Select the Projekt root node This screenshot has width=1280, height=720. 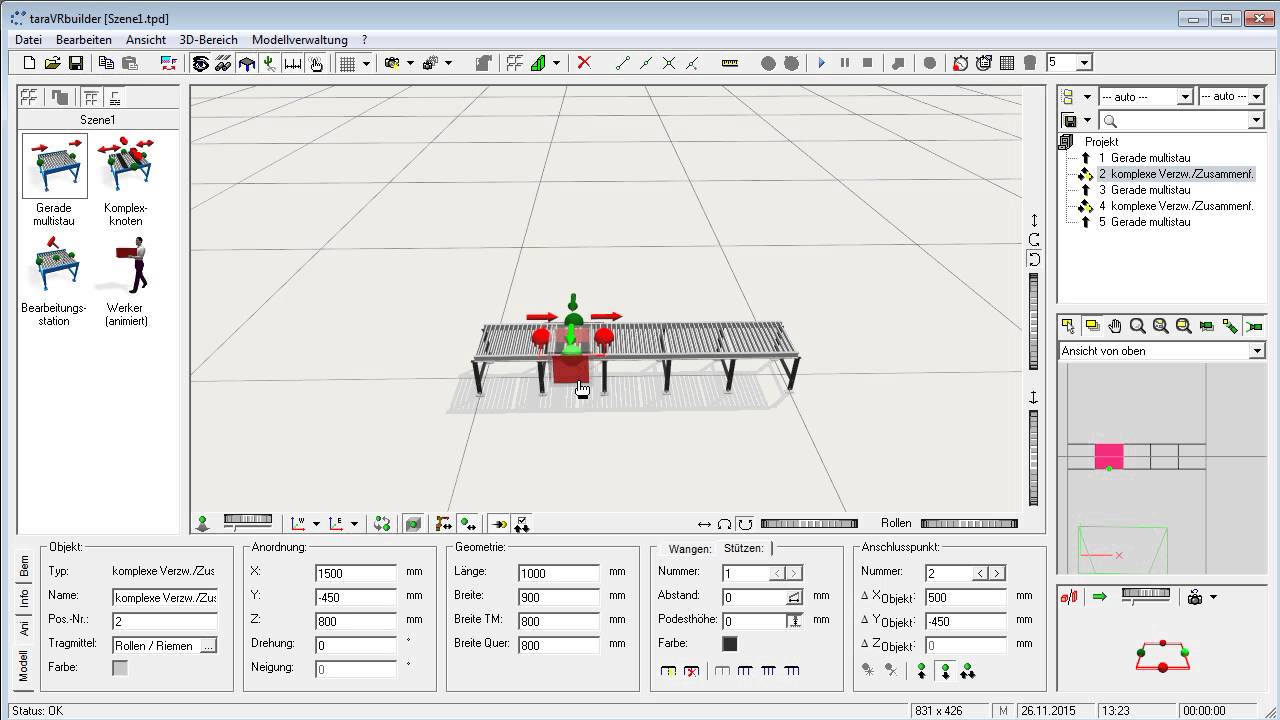1101,142
